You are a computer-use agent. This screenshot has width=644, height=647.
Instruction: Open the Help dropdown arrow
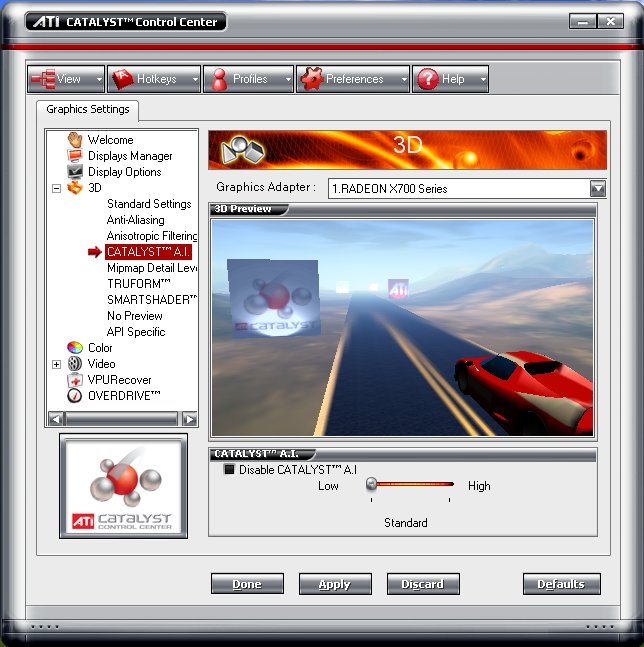(483, 79)
